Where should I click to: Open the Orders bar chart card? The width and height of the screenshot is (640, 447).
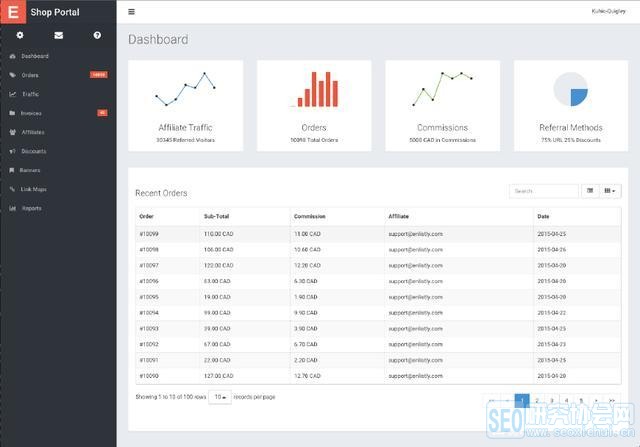click(x=314, y=106)
